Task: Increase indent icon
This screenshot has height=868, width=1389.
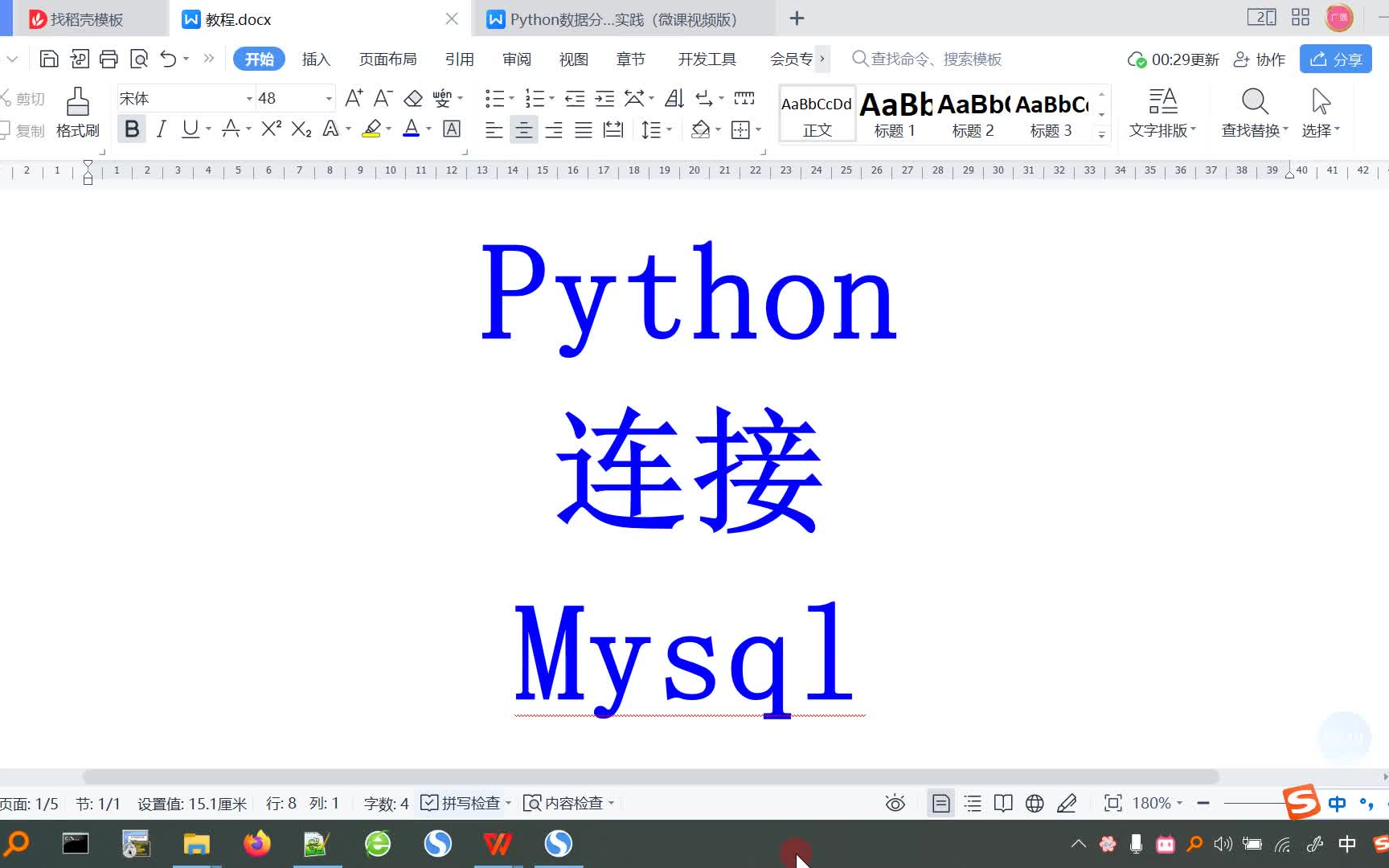Action: tap(604, 98)
